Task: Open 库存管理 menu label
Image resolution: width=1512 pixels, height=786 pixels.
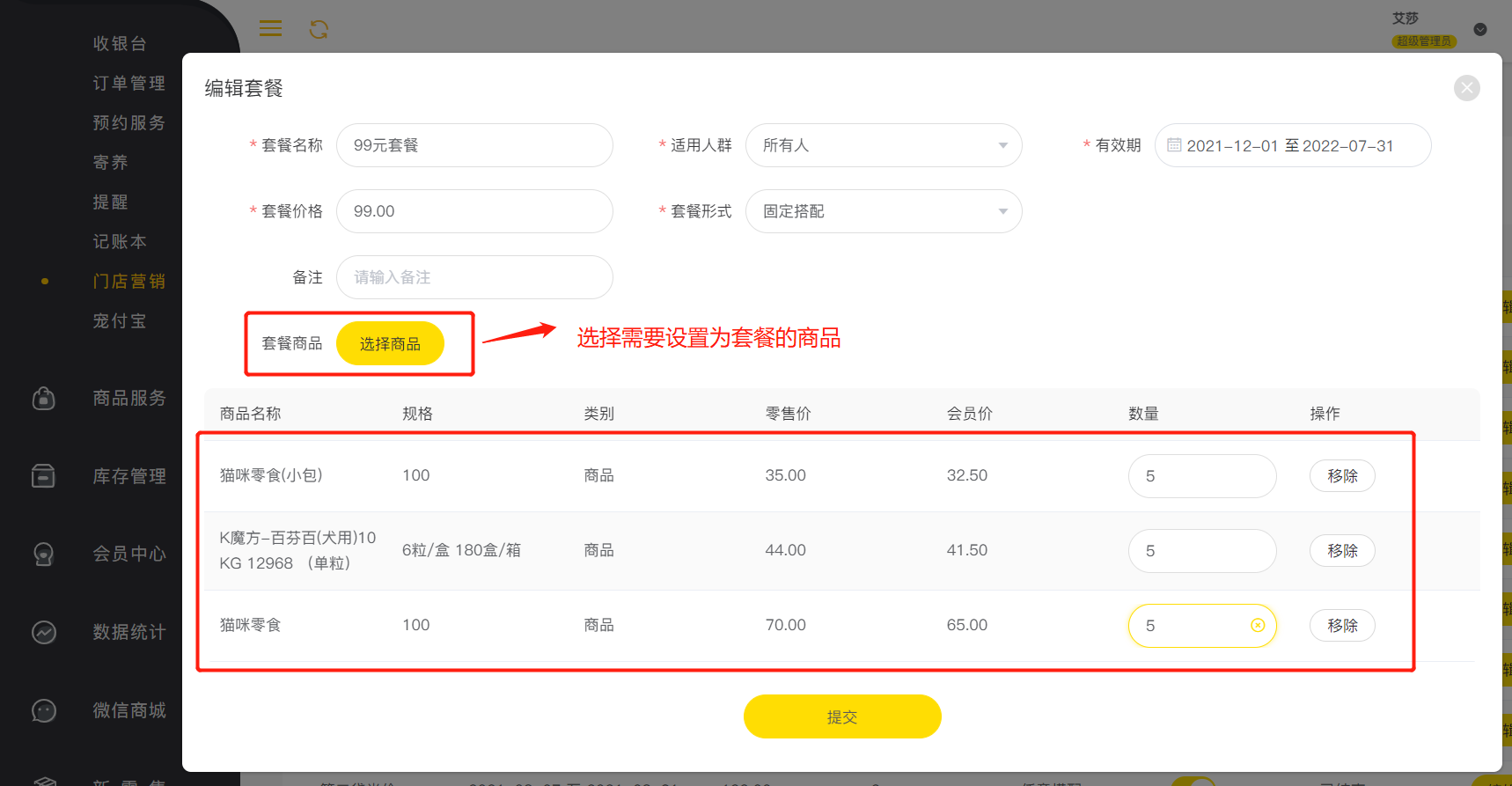Action: coord(129,476)
